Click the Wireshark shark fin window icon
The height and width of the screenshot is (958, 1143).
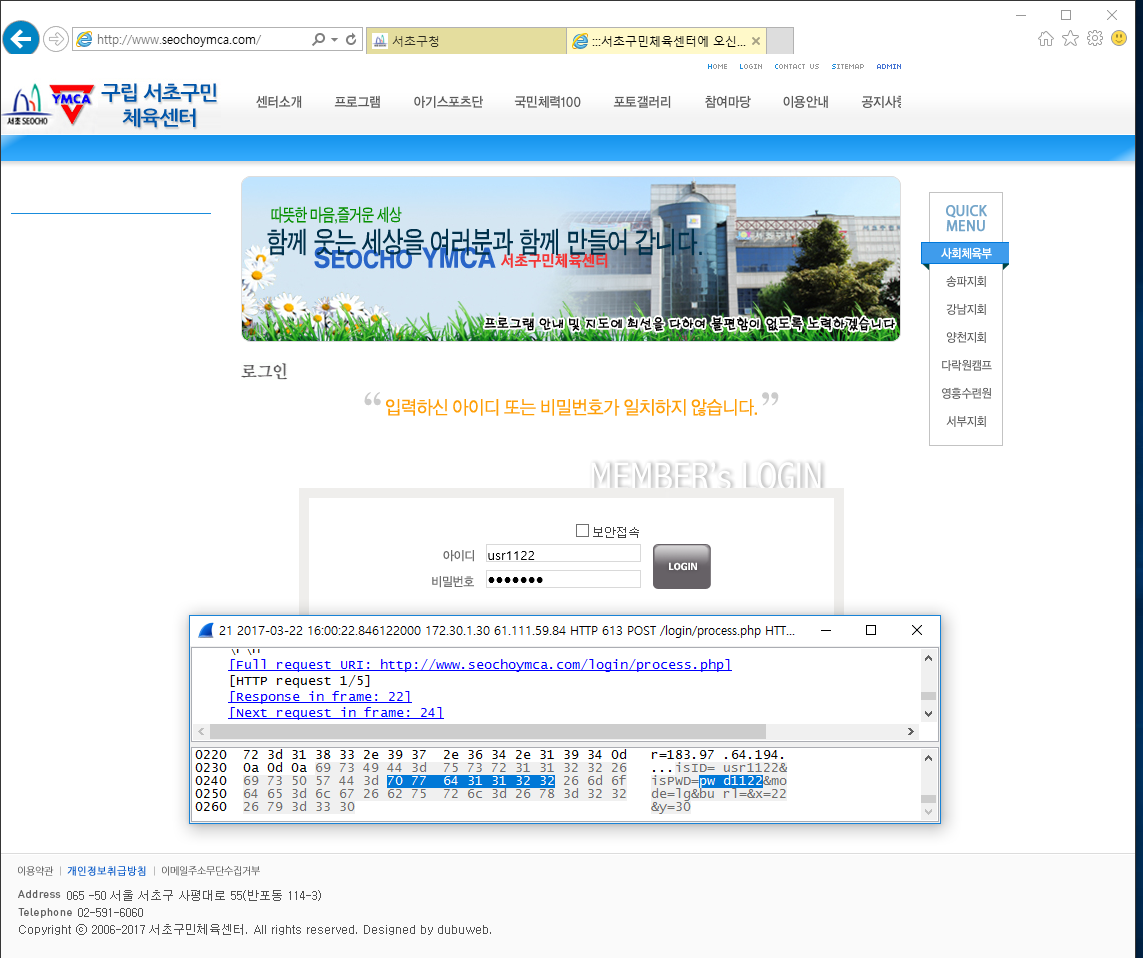206,631
